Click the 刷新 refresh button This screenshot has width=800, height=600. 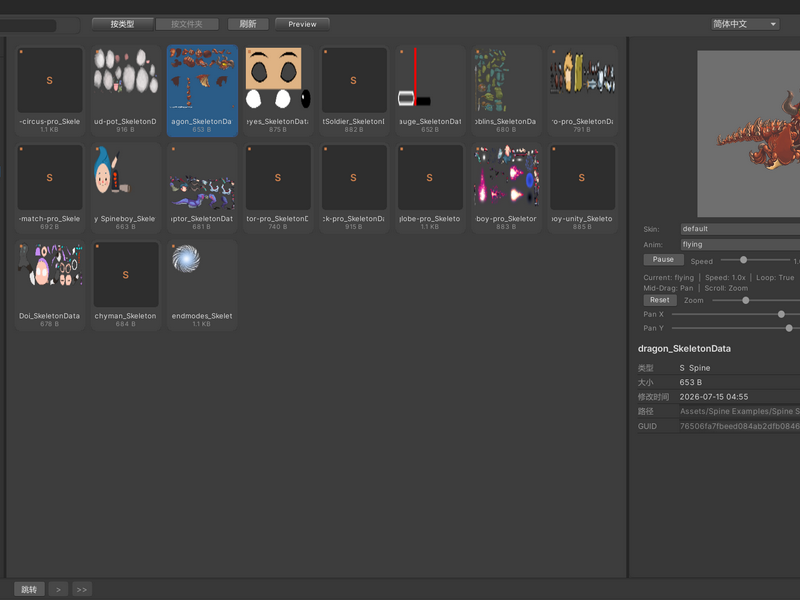pyautogui.click(x=248, y=24)
